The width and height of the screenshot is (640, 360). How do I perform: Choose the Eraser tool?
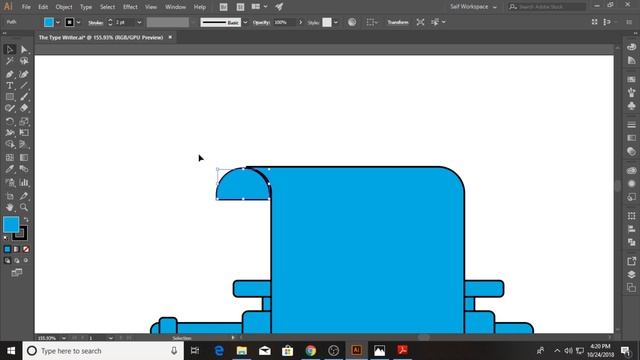[24, 108]
